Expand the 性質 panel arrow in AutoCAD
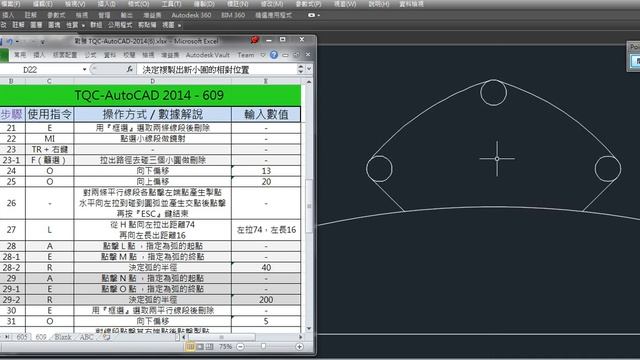This screenshot has width=640, height=360. 83,25
